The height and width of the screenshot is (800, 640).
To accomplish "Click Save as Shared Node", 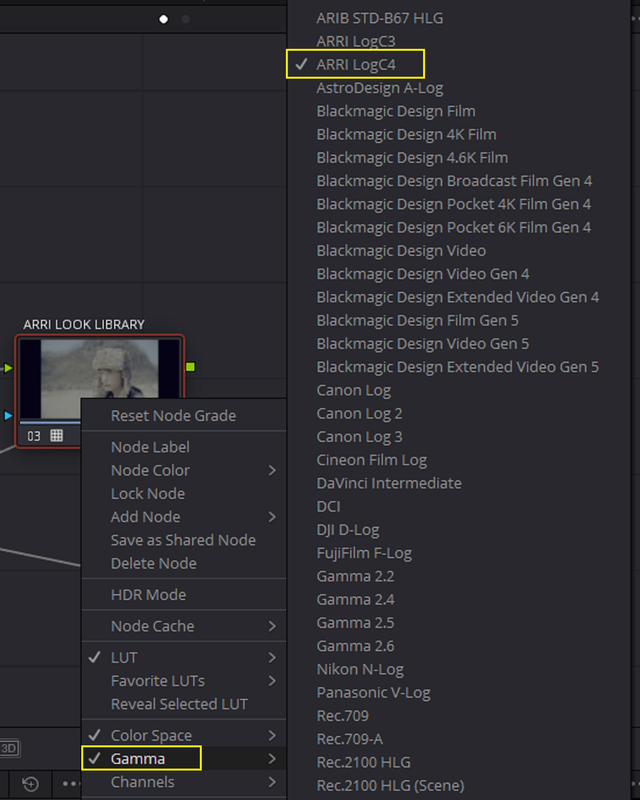I will (183, 540).
